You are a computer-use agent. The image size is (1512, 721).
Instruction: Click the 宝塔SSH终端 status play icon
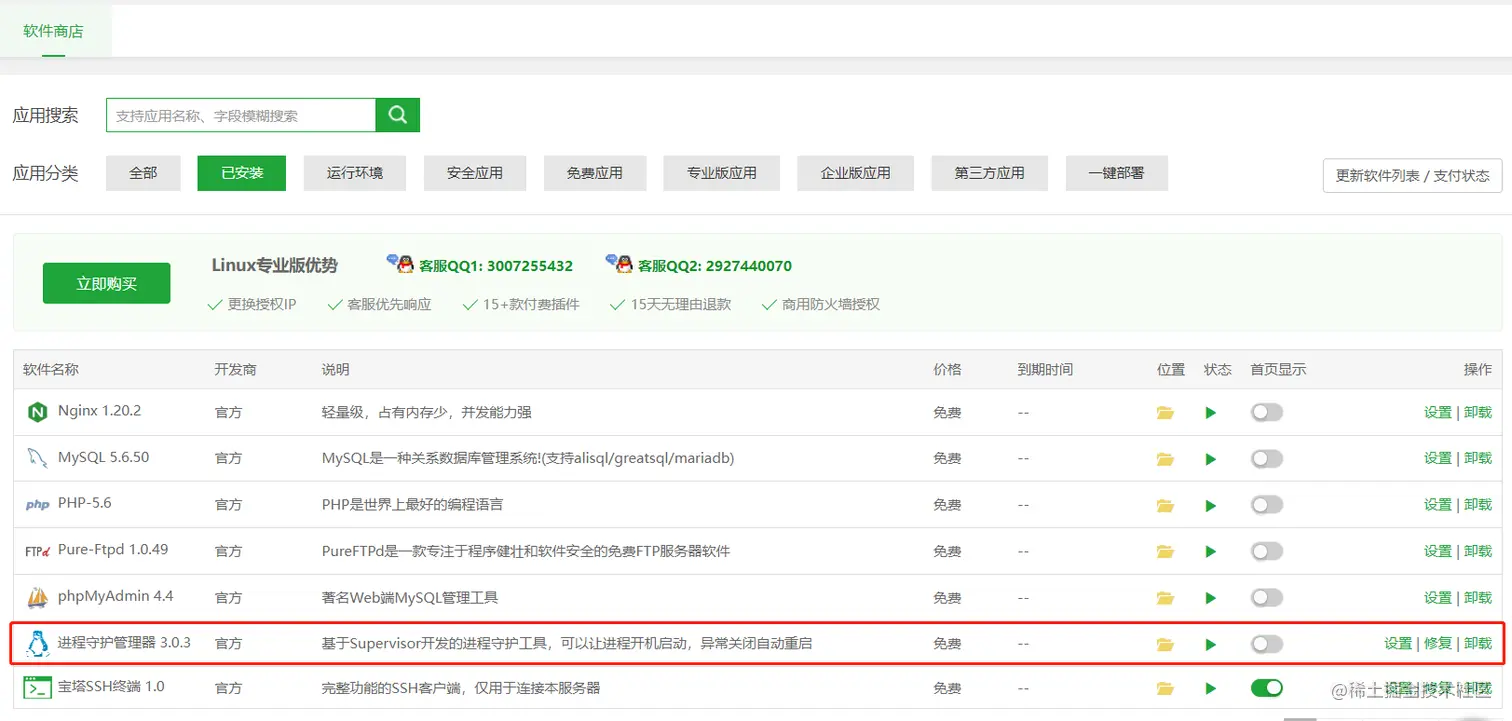[x=1211, y=688]
